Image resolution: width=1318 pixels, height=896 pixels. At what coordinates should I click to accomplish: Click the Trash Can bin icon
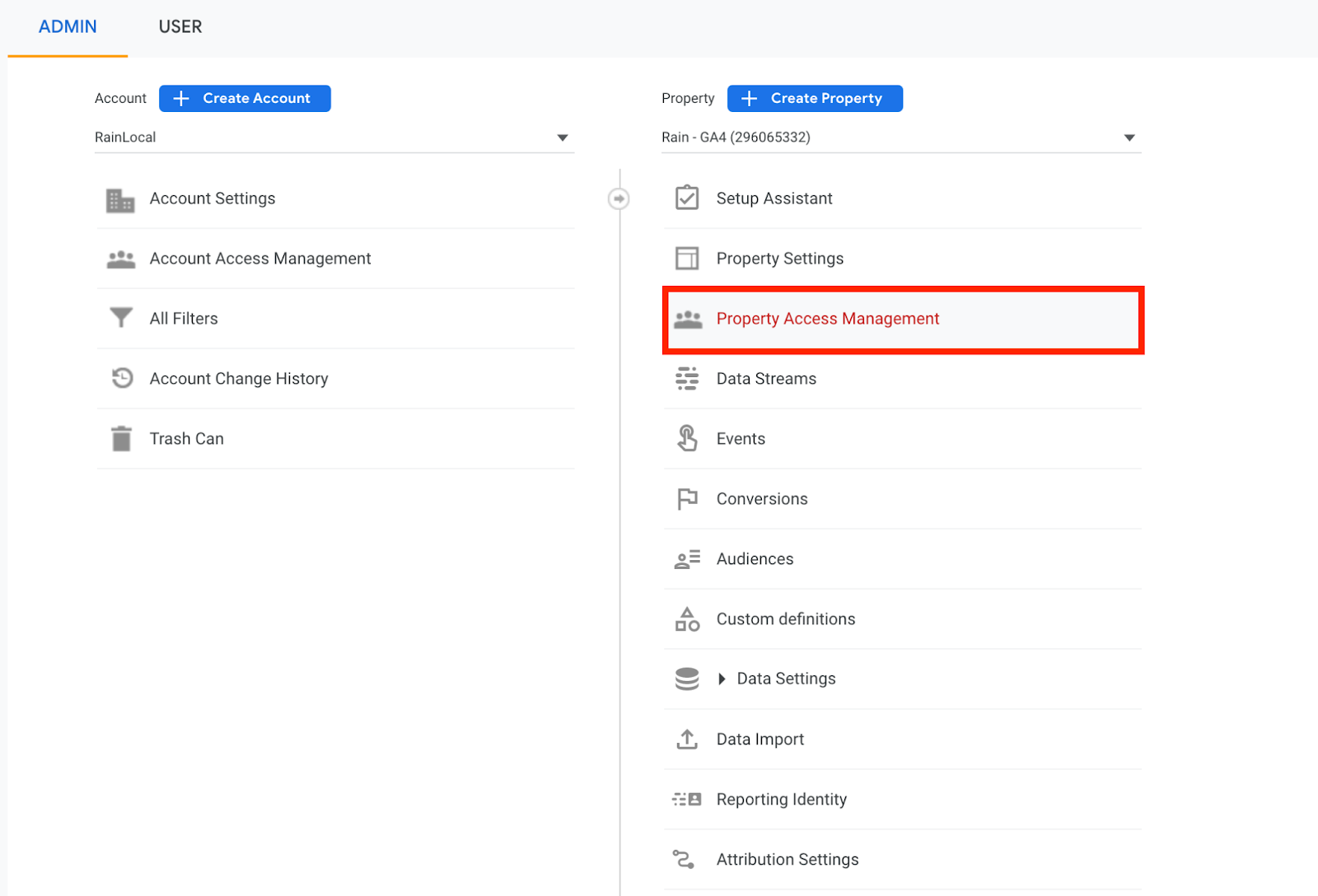[121, 439]
